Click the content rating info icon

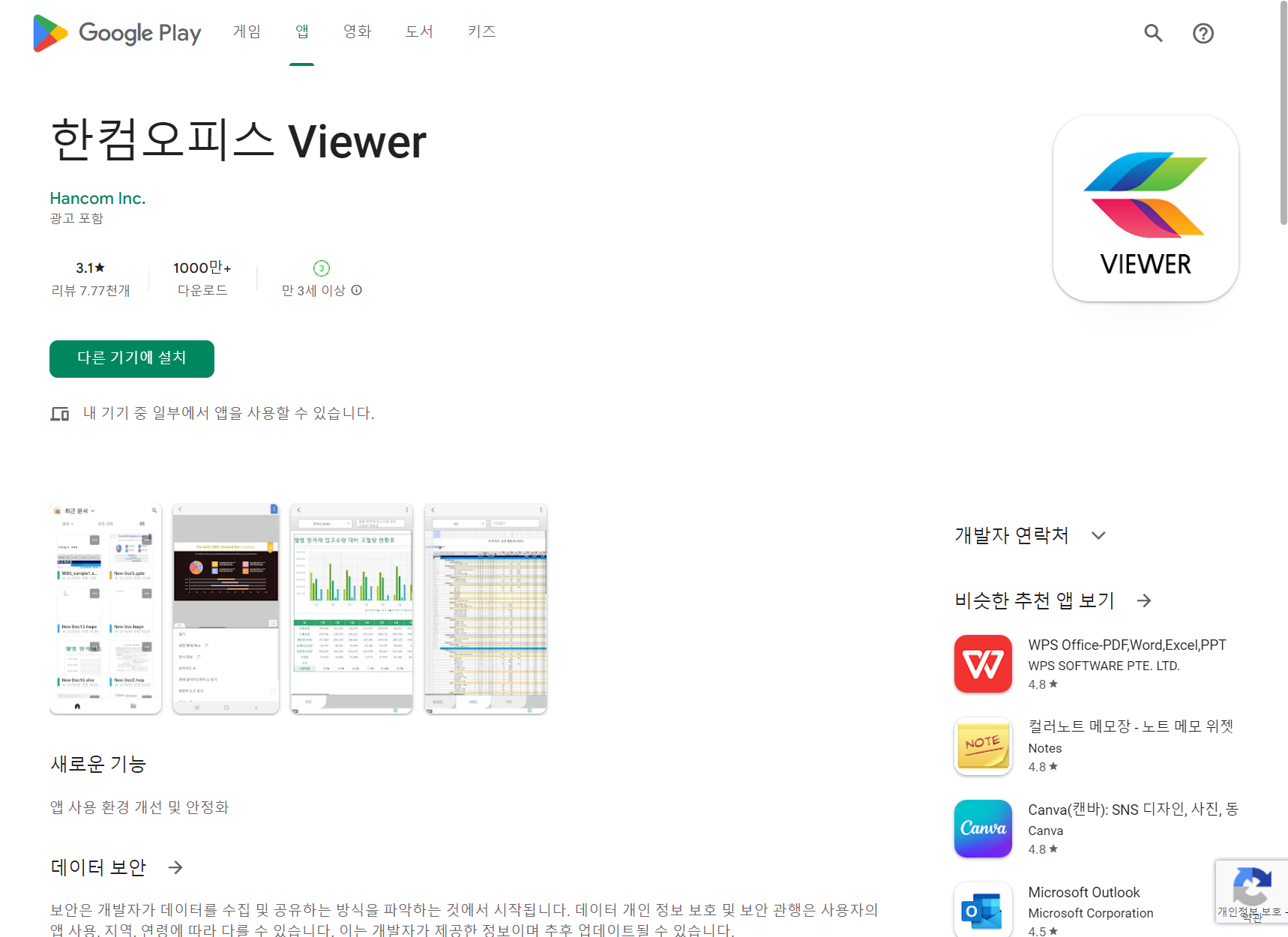pyautogui.click(x=357, y=290)
